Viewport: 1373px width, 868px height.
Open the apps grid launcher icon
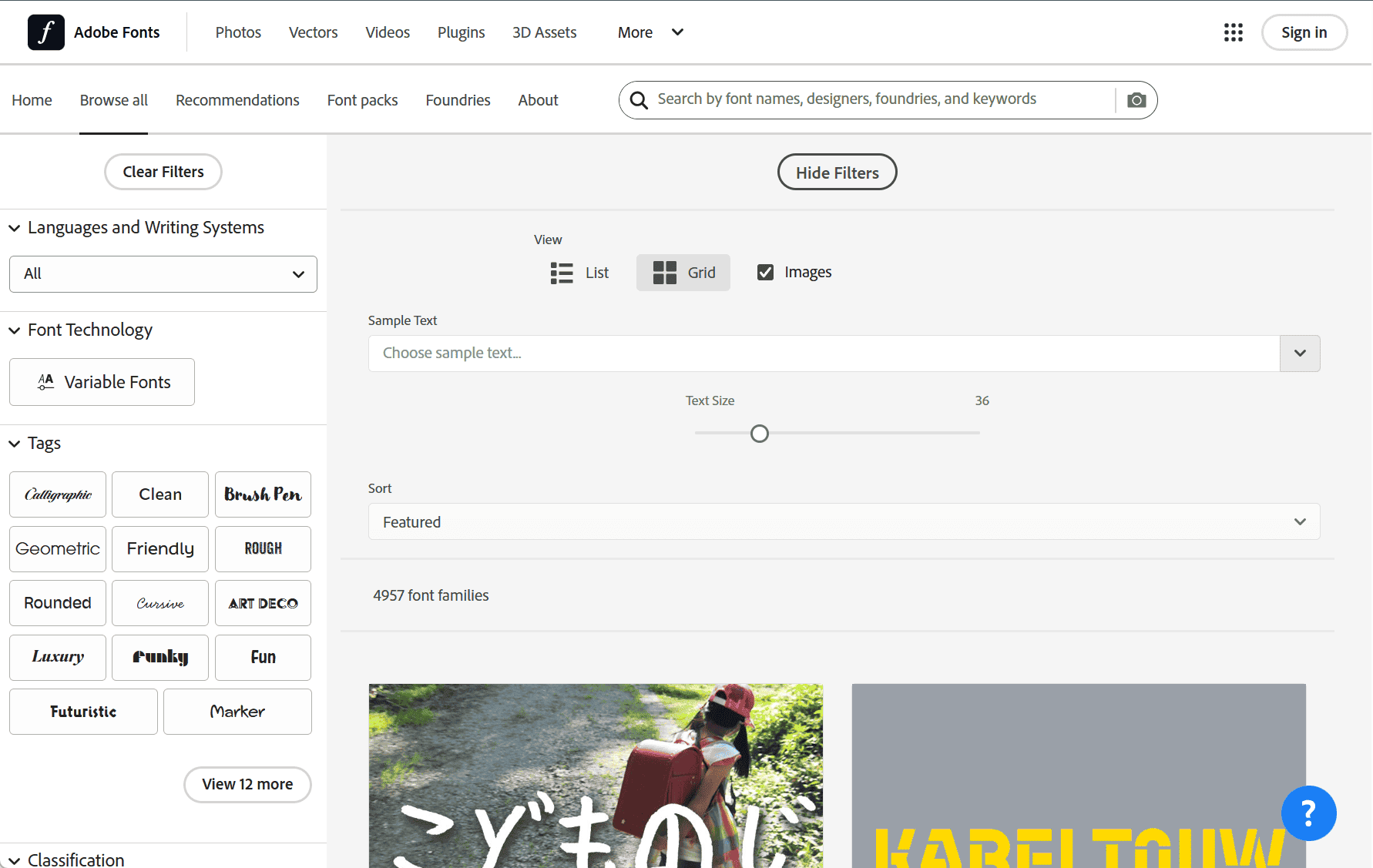pos(1233,32)
